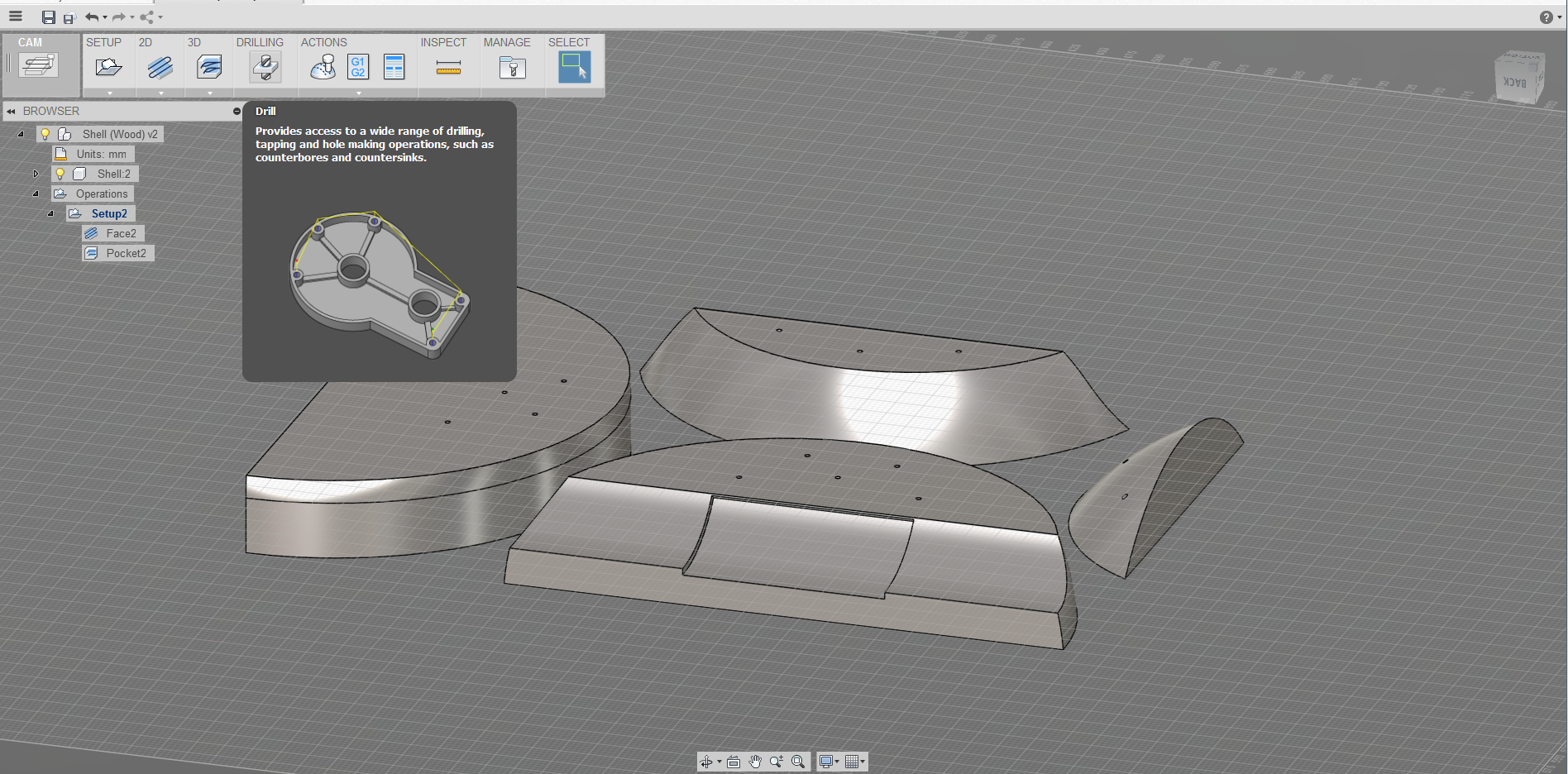1568x774 pixels.
Task: Click the Undo arrow
Action: click(92, 17)
